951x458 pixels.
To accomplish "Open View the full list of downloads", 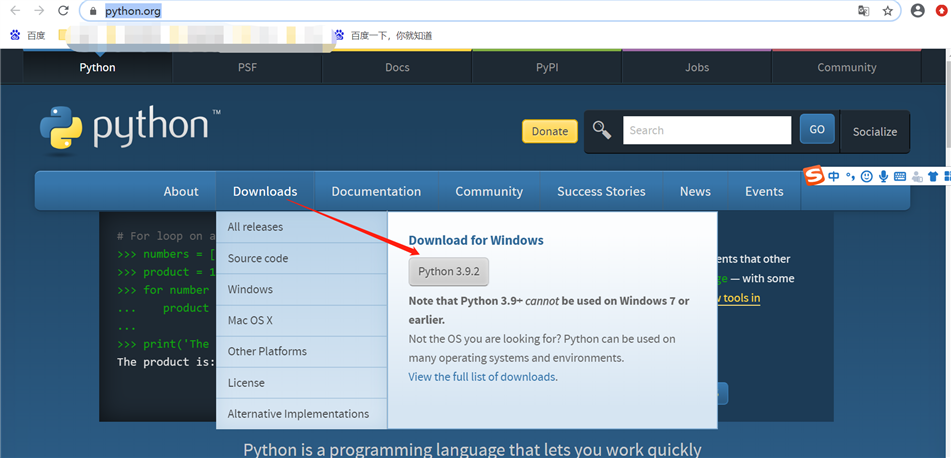I will (483, 377).
